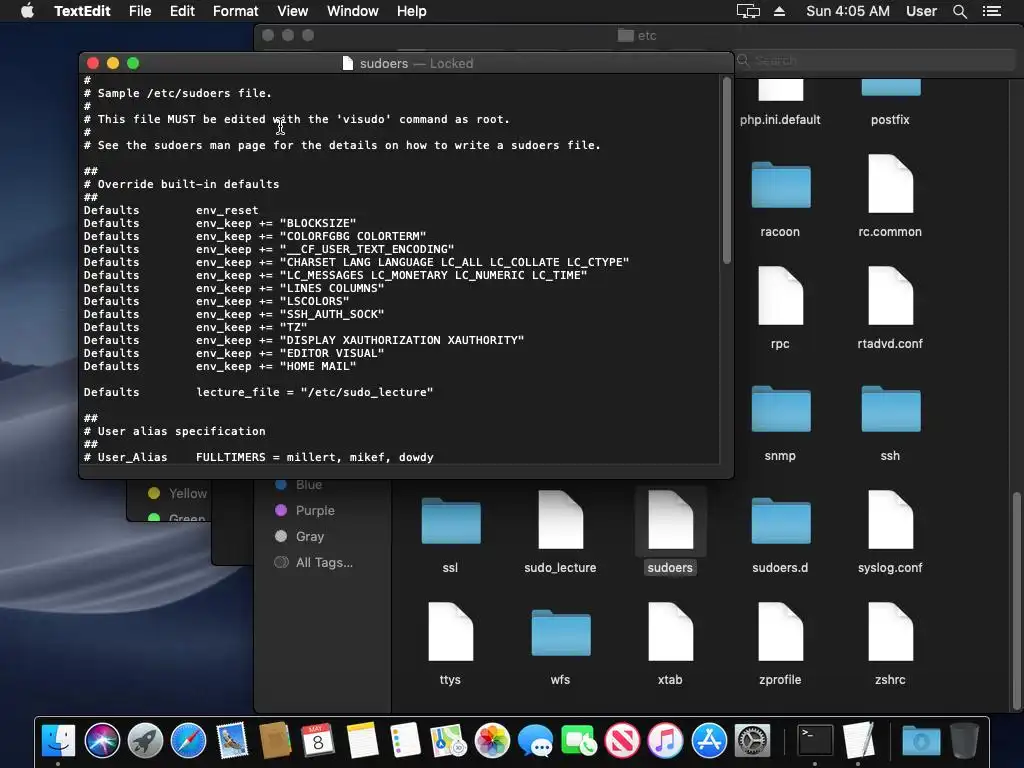Open the Trash in the Dock
The width and height of the screenshot is (1024, 768).
pyautogui.click(x=964, y=741)
